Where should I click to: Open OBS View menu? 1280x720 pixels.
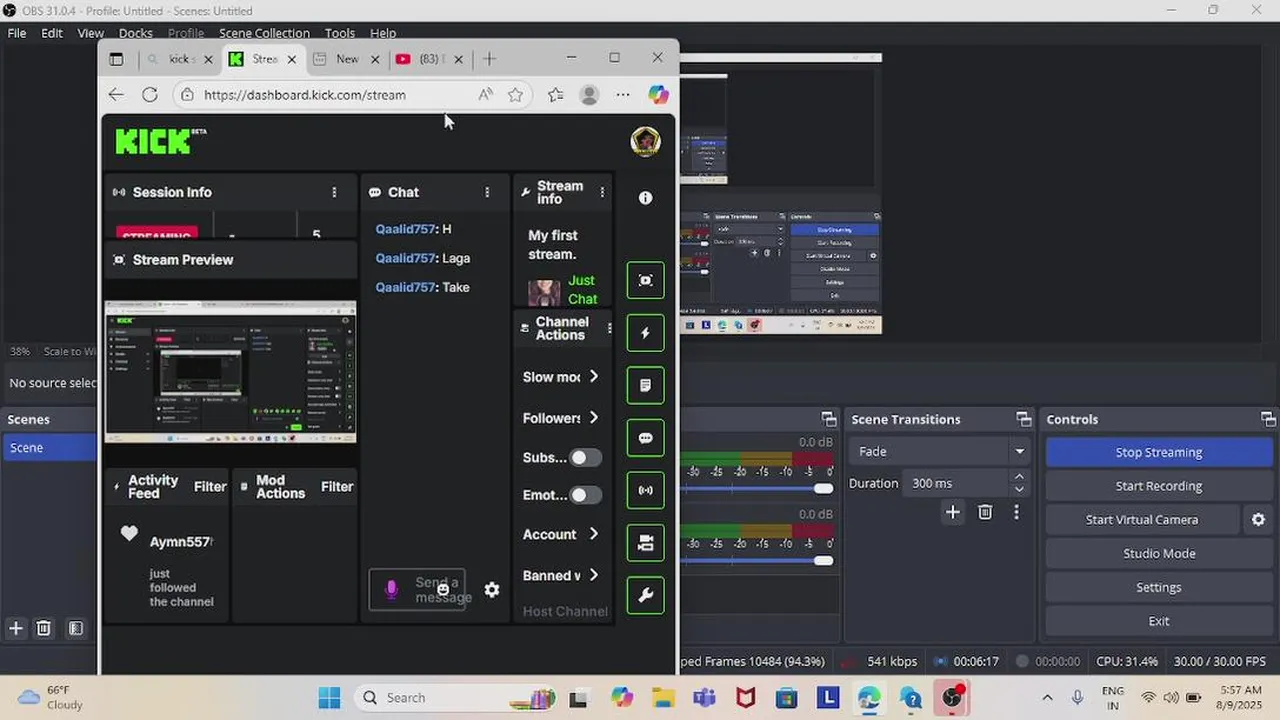click(91, 33)
